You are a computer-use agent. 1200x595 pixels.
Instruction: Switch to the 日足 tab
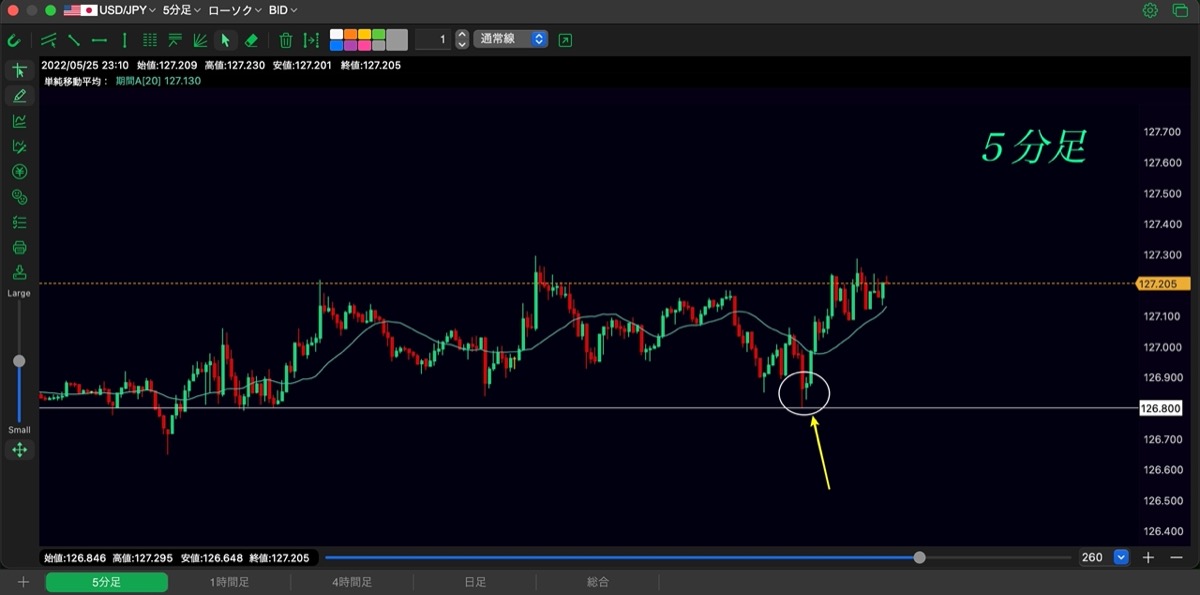pos(475,581)
